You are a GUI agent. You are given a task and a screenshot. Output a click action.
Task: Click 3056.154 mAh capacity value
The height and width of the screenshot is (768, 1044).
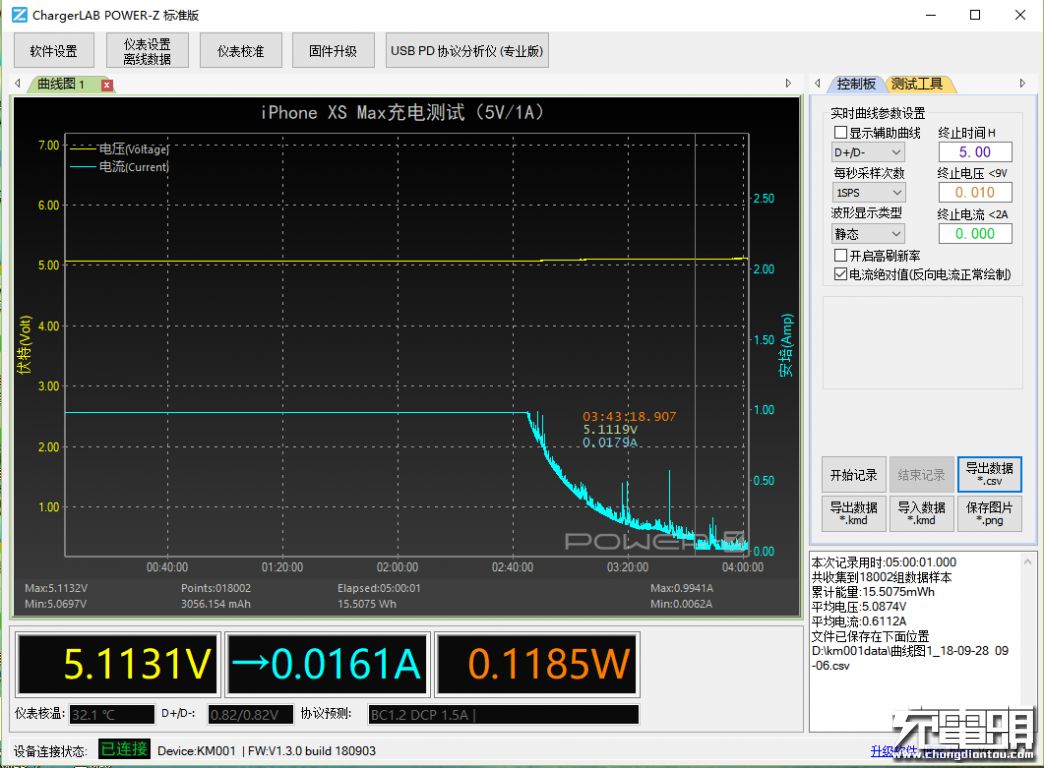pos(216,604)
